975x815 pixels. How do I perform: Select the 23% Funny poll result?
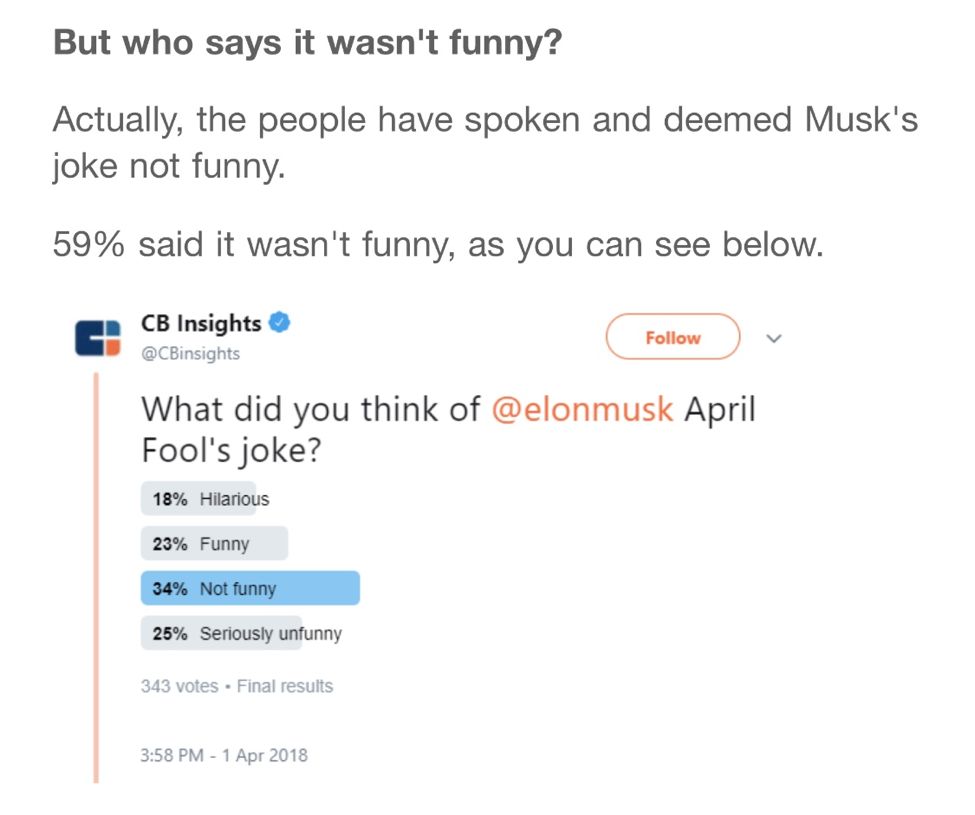[214, 544]
